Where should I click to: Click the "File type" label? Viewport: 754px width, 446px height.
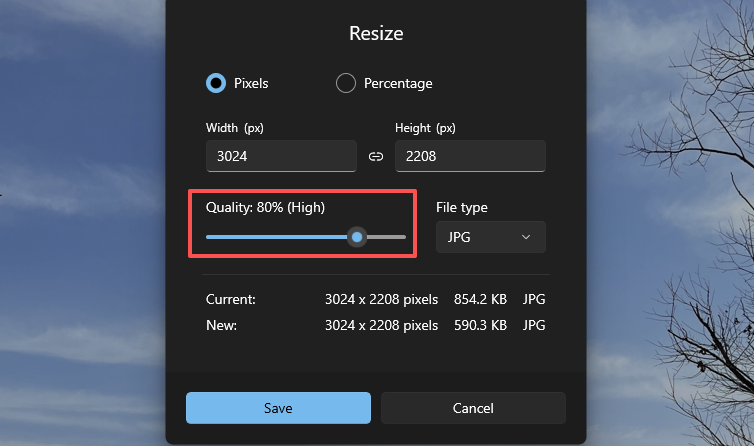462,207
